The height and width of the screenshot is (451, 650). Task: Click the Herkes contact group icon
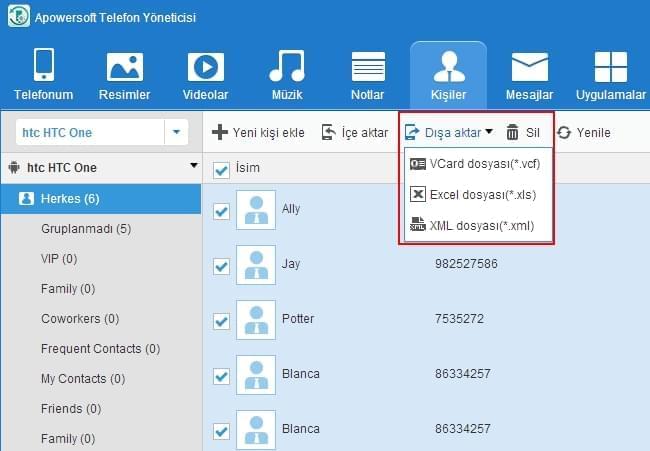[x=26, y=199]
